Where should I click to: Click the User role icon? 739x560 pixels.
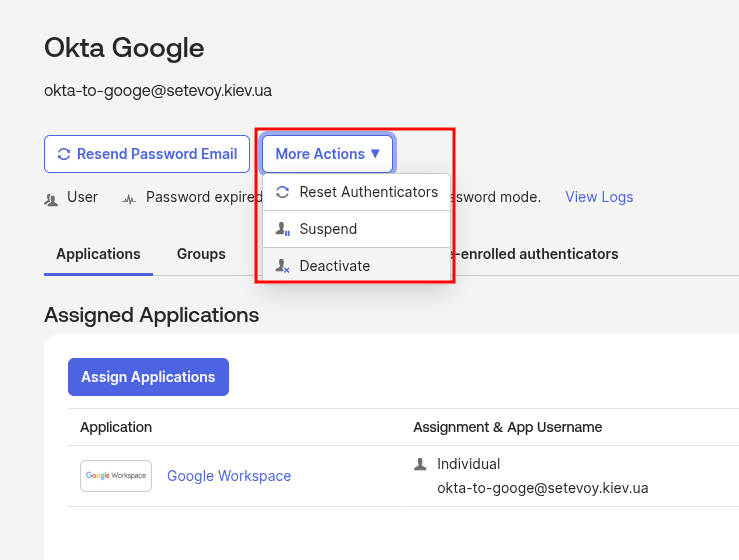click(52, 198)
